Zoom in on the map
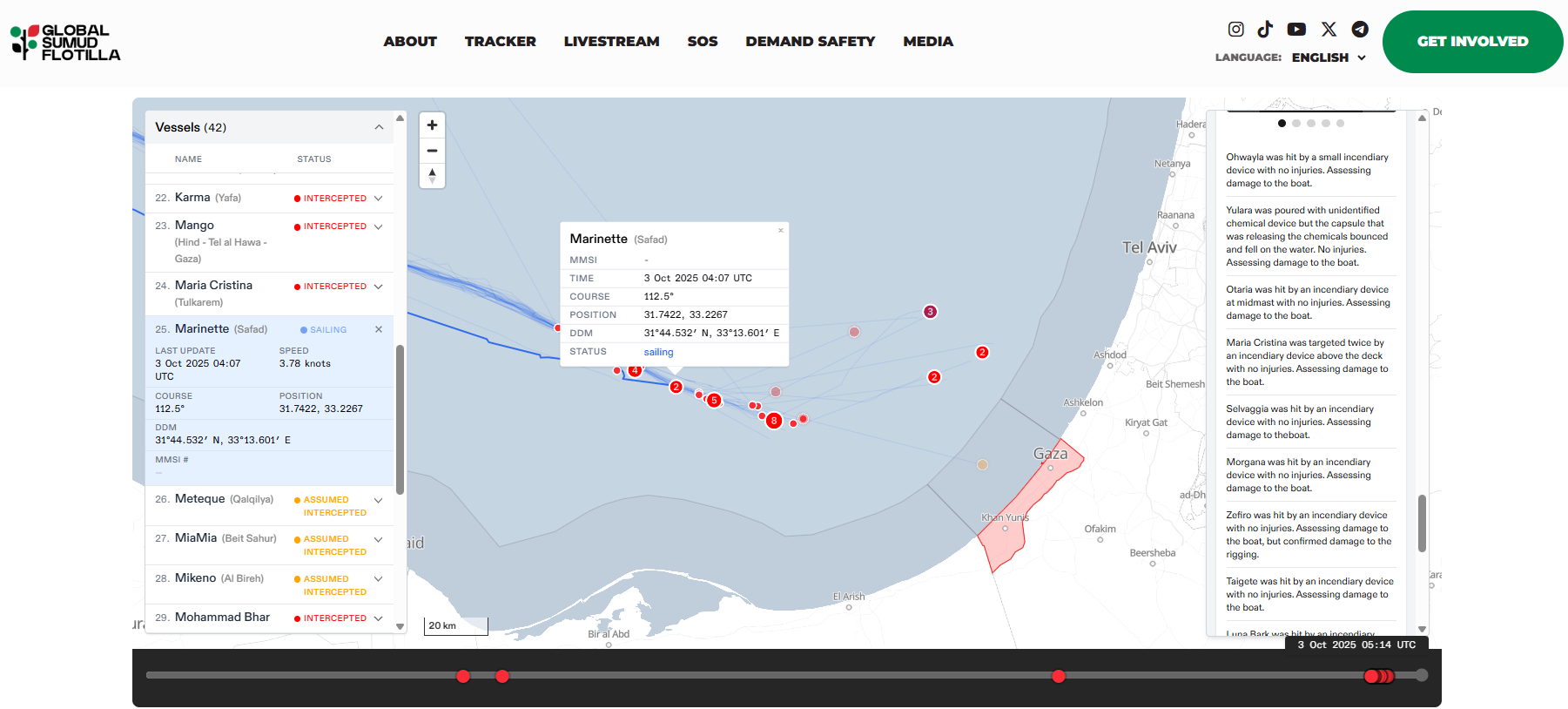The image size is (1568, 709). tap(432, 125)
